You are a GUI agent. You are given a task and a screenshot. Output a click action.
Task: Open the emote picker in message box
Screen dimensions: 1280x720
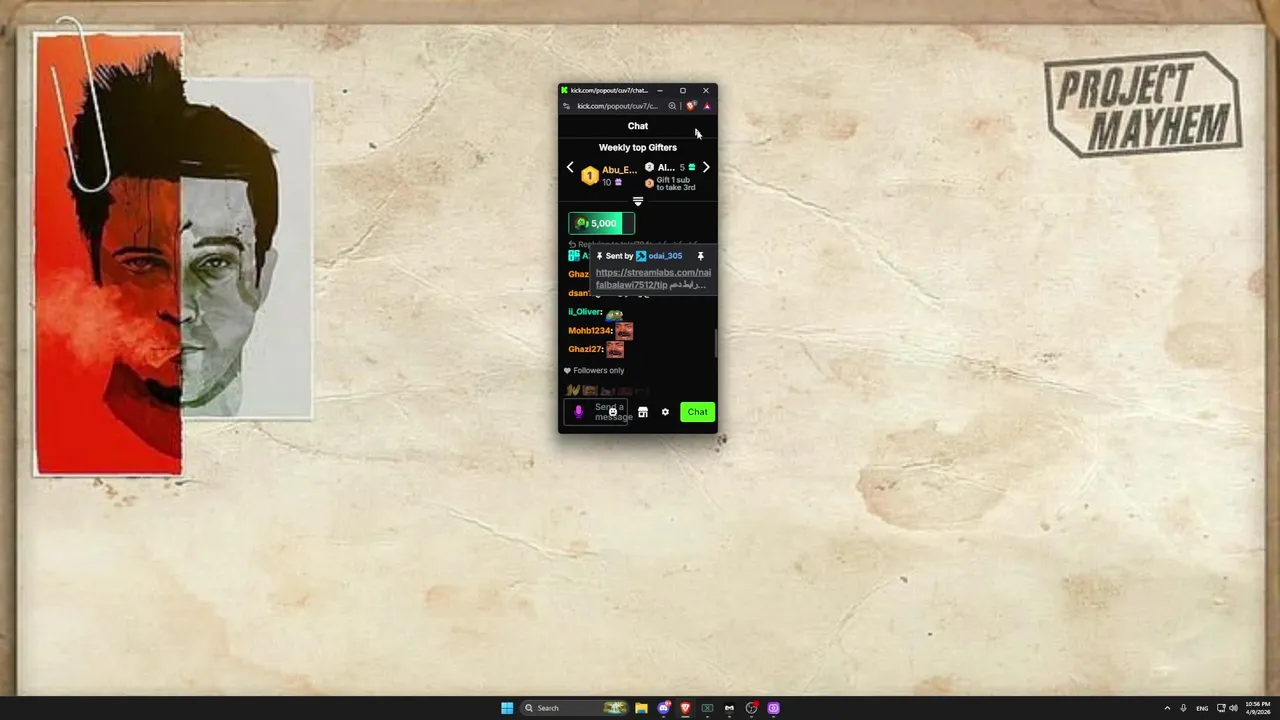click(613, 412)
